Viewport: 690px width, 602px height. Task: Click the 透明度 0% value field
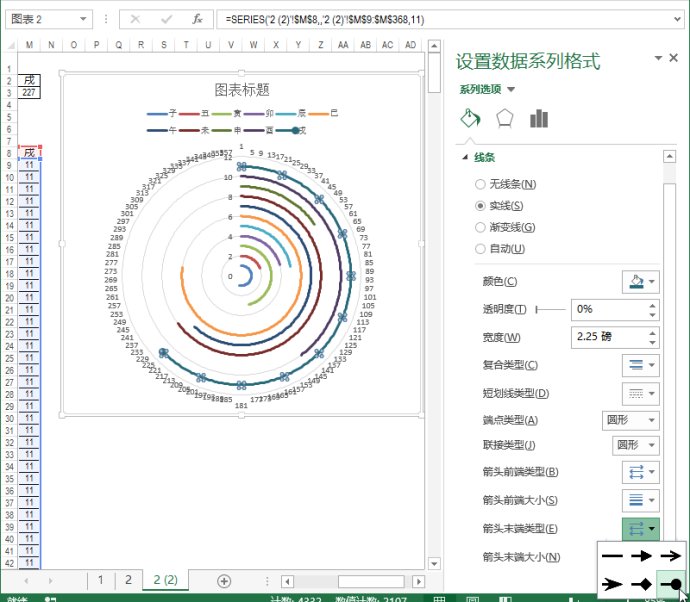(x=608, y=309)
